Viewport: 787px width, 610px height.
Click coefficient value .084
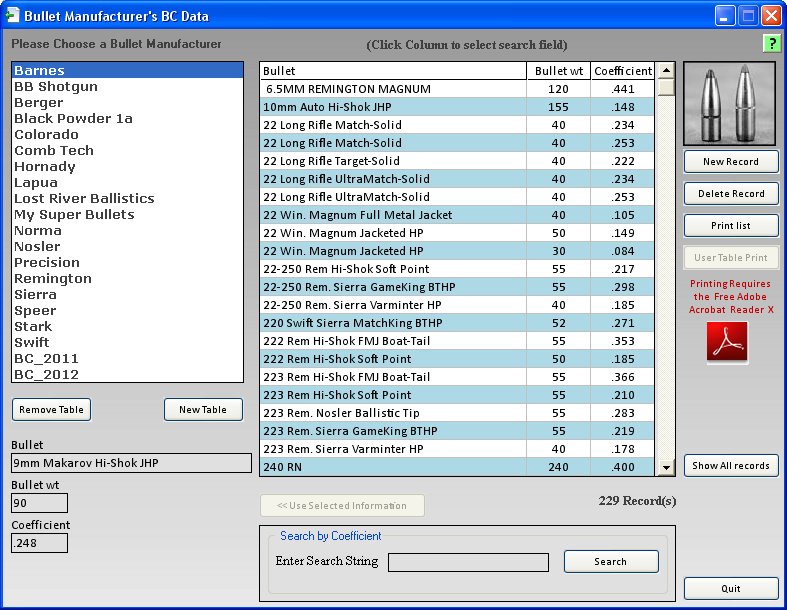623,251
